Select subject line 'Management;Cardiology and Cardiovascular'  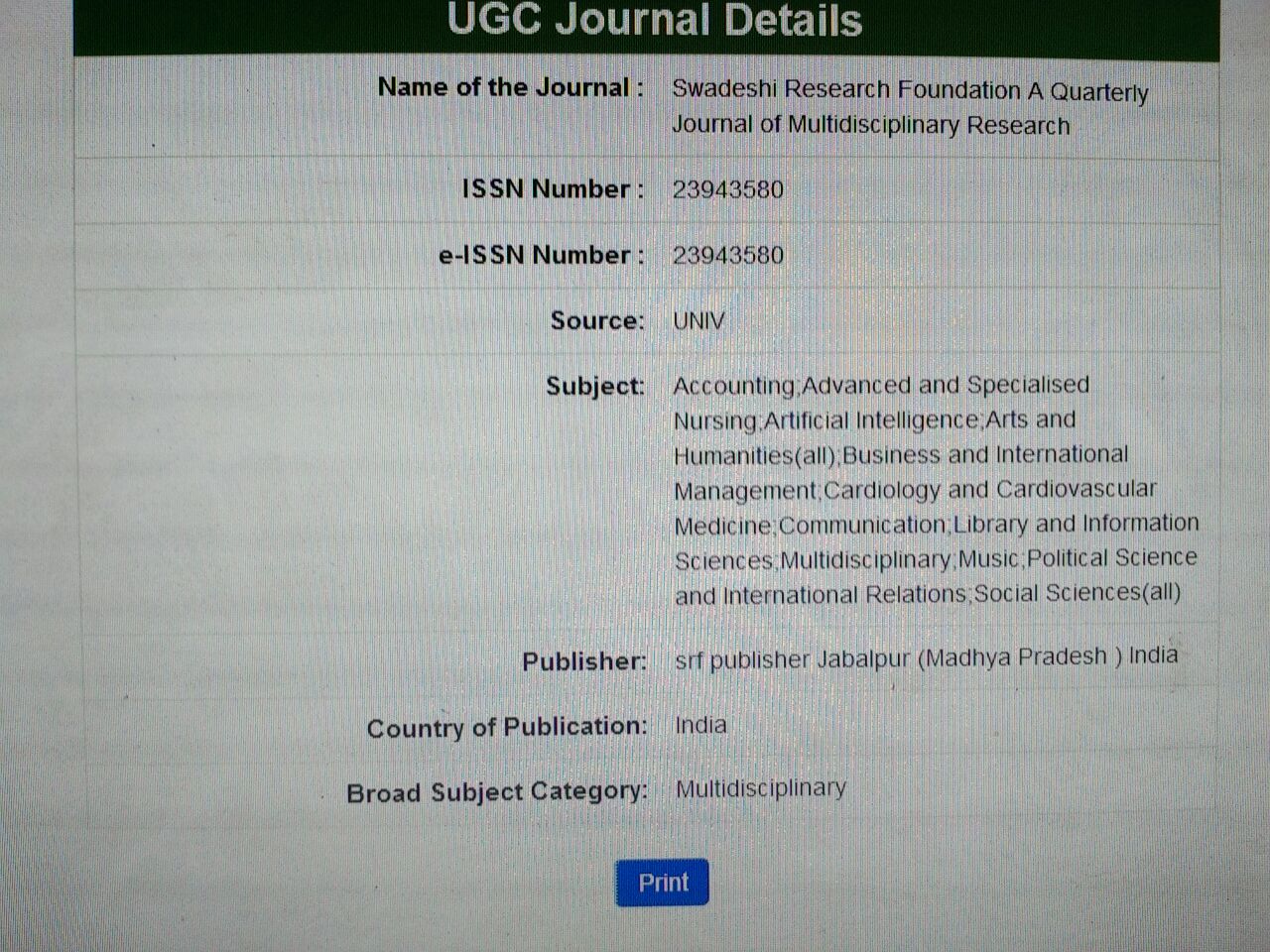(915, 489)
